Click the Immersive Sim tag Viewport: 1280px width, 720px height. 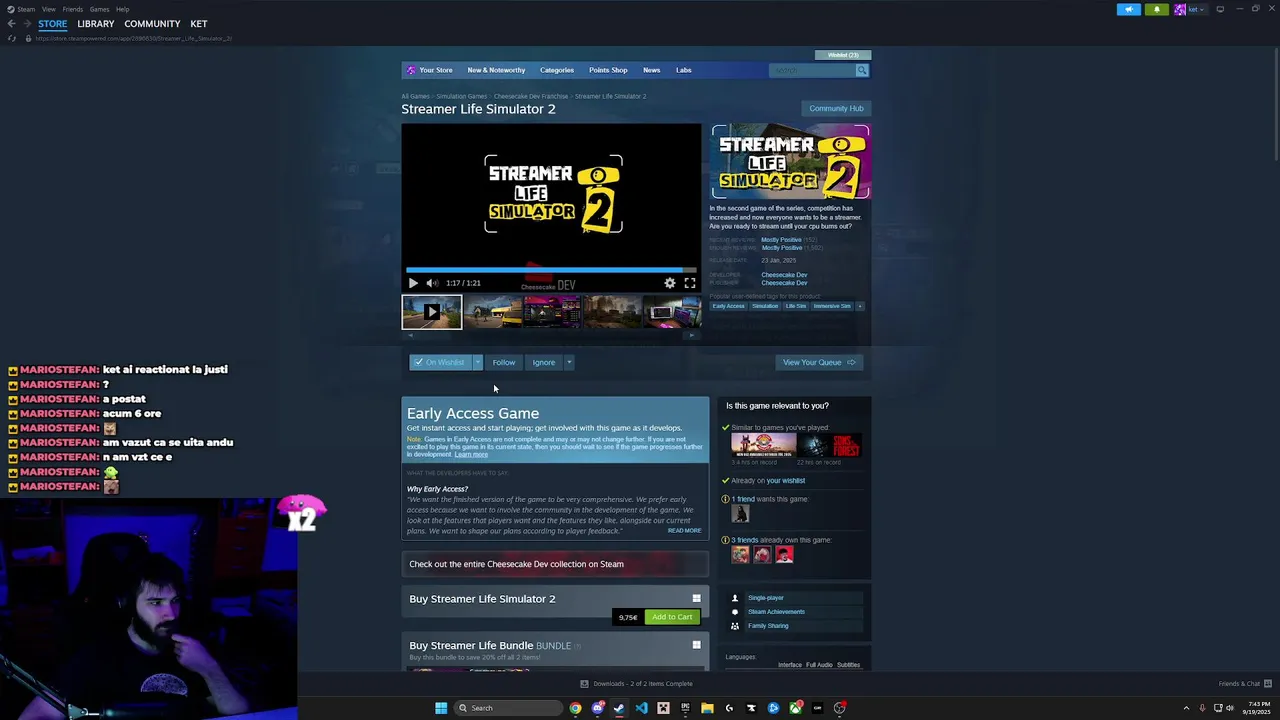click(x=832, y=306)
